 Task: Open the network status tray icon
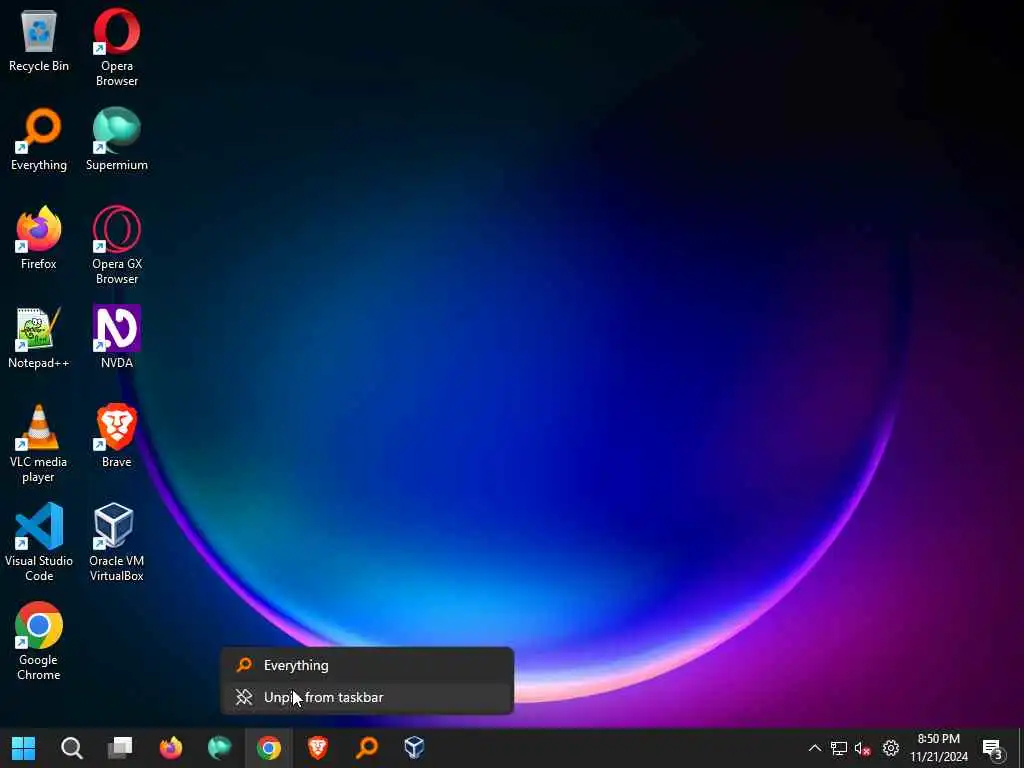pyautogui.click(x=839, y=748)
